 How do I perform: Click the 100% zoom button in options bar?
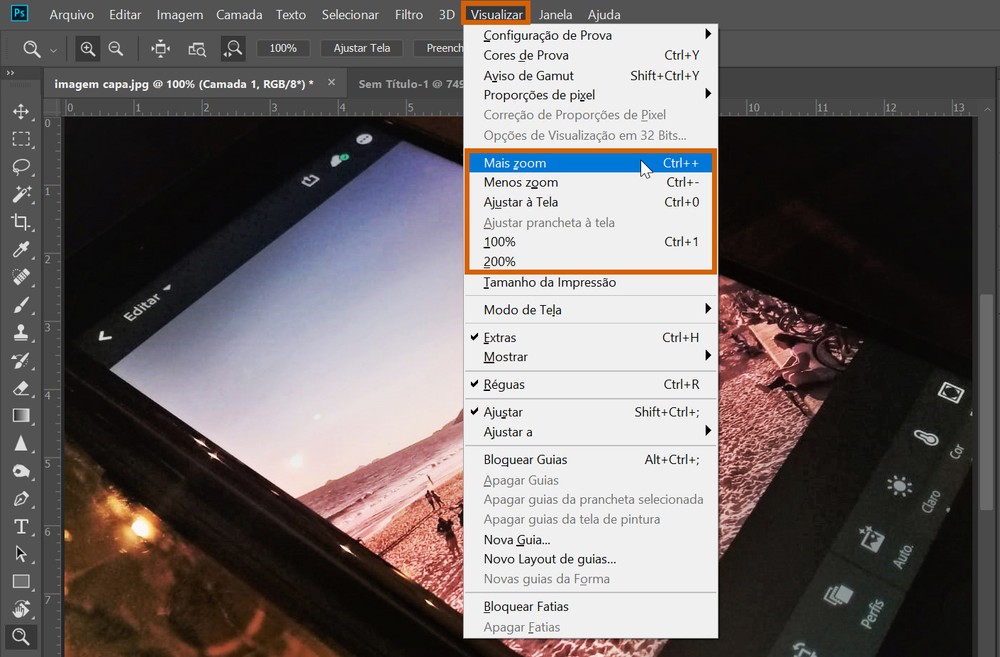tap(283, 48)
